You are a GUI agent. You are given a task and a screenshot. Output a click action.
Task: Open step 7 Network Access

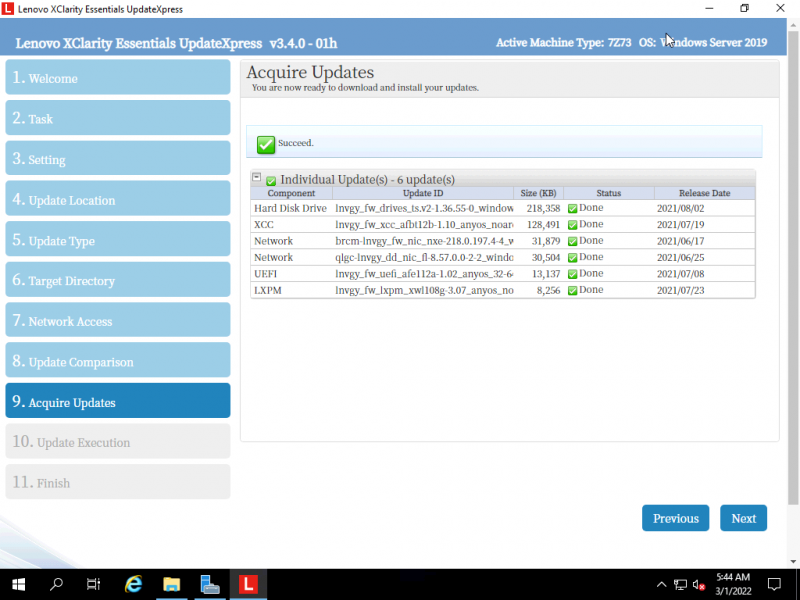tap(118, 320)
